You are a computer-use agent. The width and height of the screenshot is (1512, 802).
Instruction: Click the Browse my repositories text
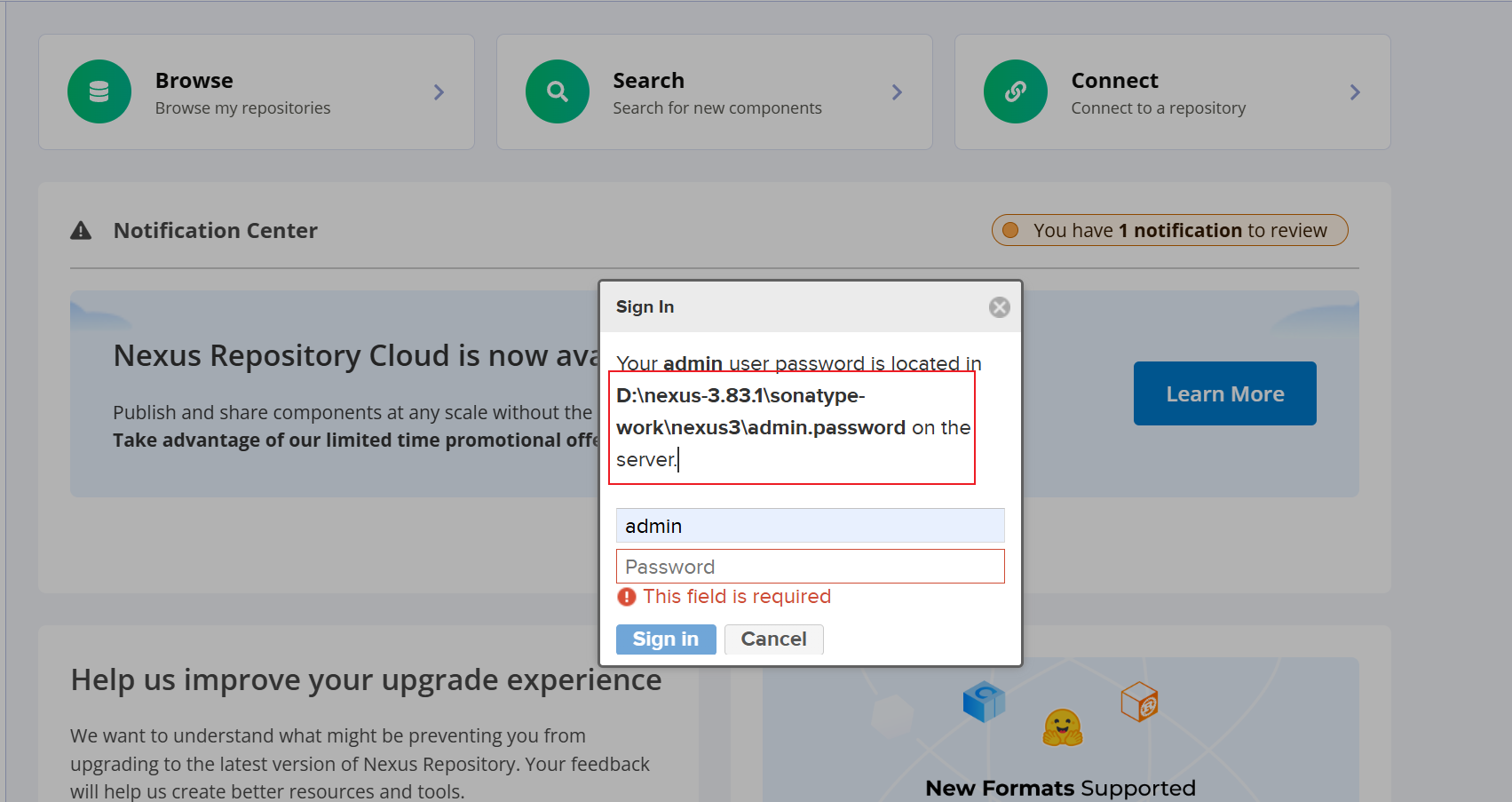[x=242, y=108]
